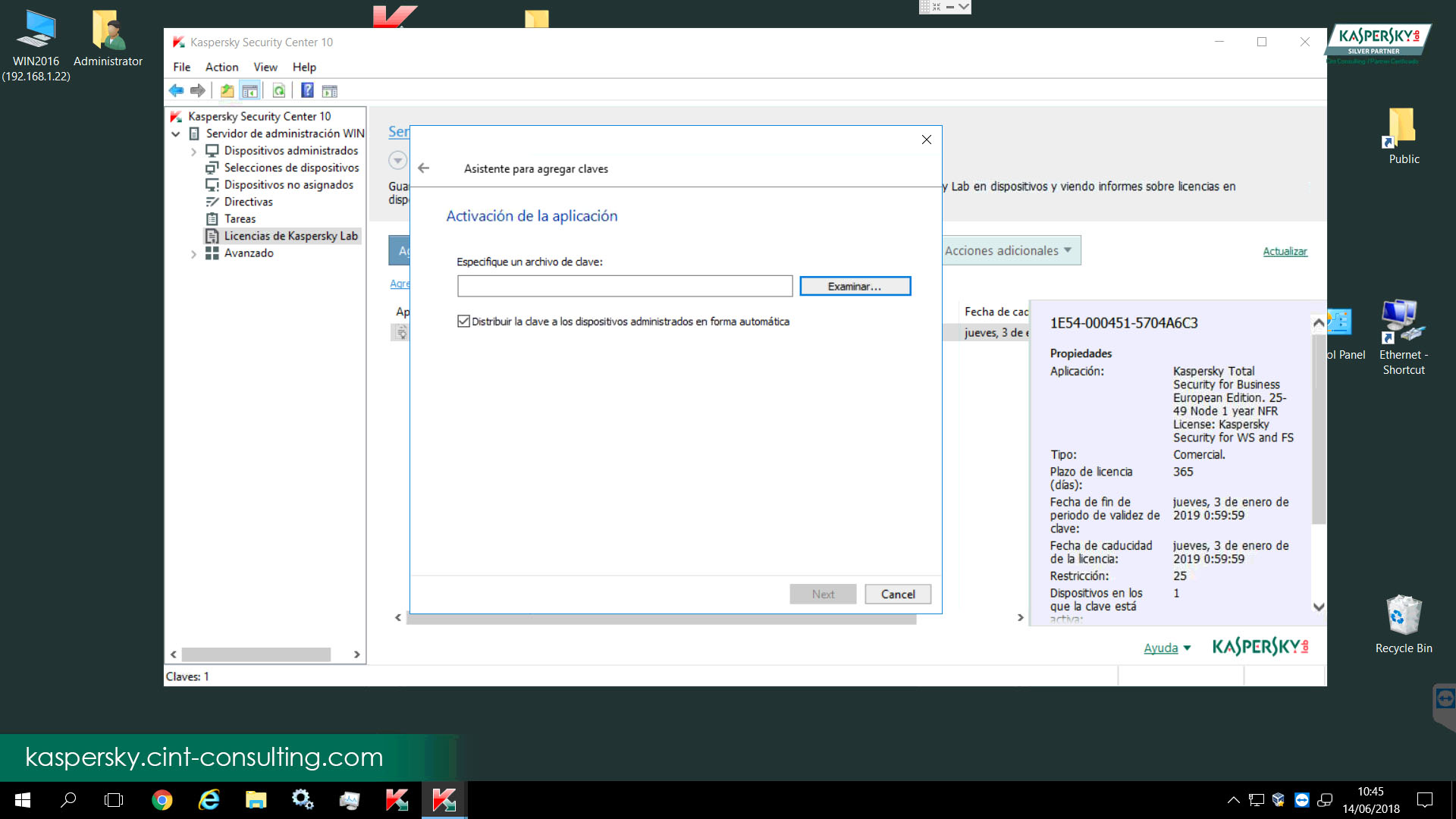Uncheck automatic key distribution checkbox
Viewport: 1456px width, 819px height.
tap(463, 322)
